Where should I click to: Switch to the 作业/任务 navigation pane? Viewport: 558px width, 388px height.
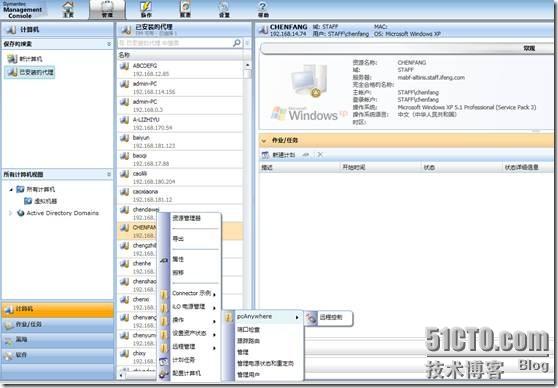pyautogui.click(x=58, y=324)
